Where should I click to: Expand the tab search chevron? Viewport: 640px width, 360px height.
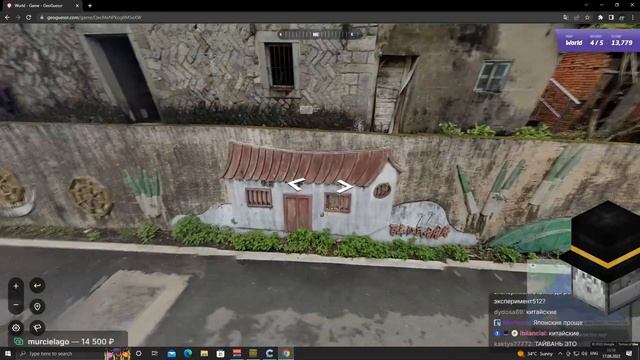[586, 5]
